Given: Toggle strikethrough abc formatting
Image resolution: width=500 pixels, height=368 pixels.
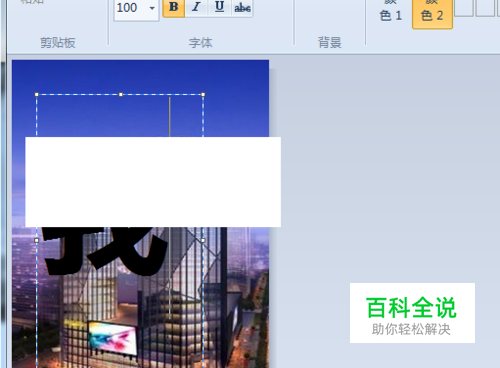Looking at the screenshot, I should pos(242,7).
